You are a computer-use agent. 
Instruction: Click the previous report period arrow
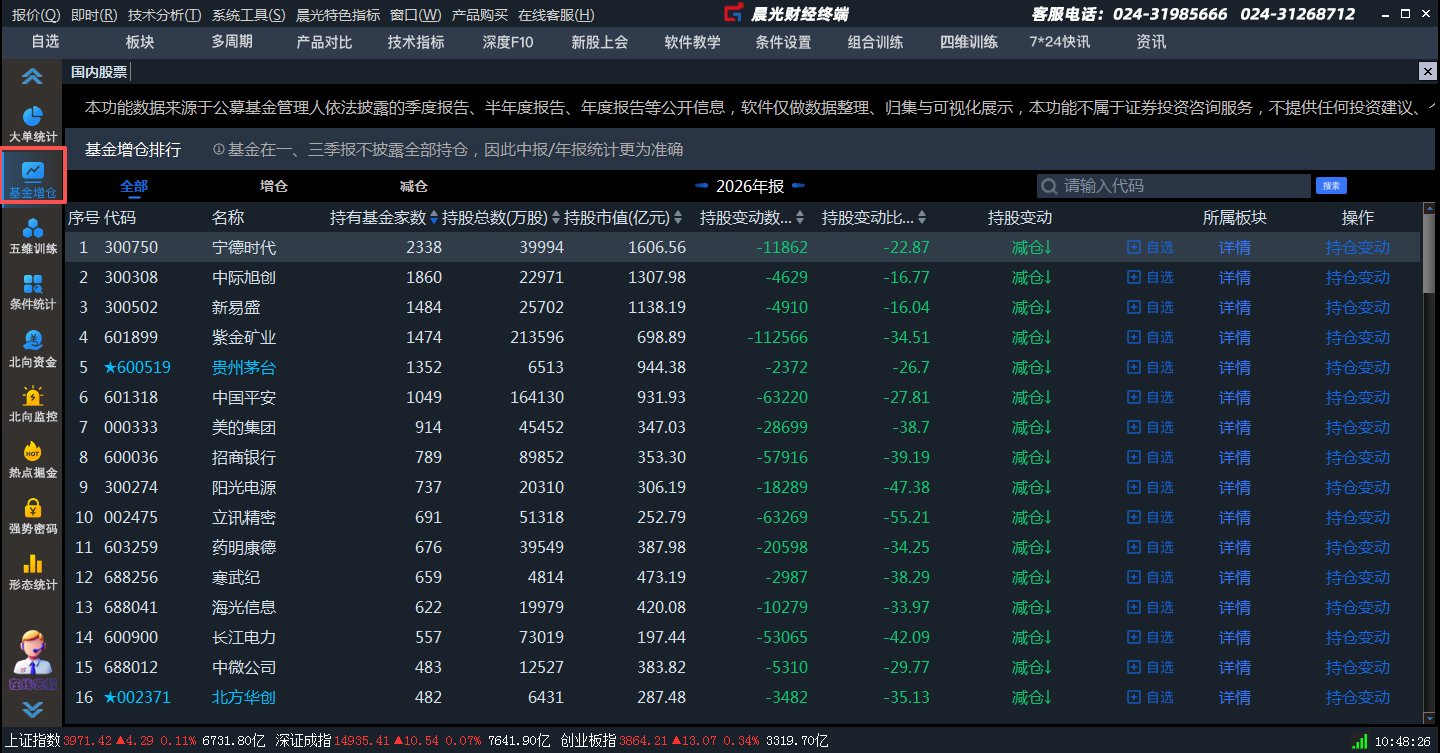(701, 186)
